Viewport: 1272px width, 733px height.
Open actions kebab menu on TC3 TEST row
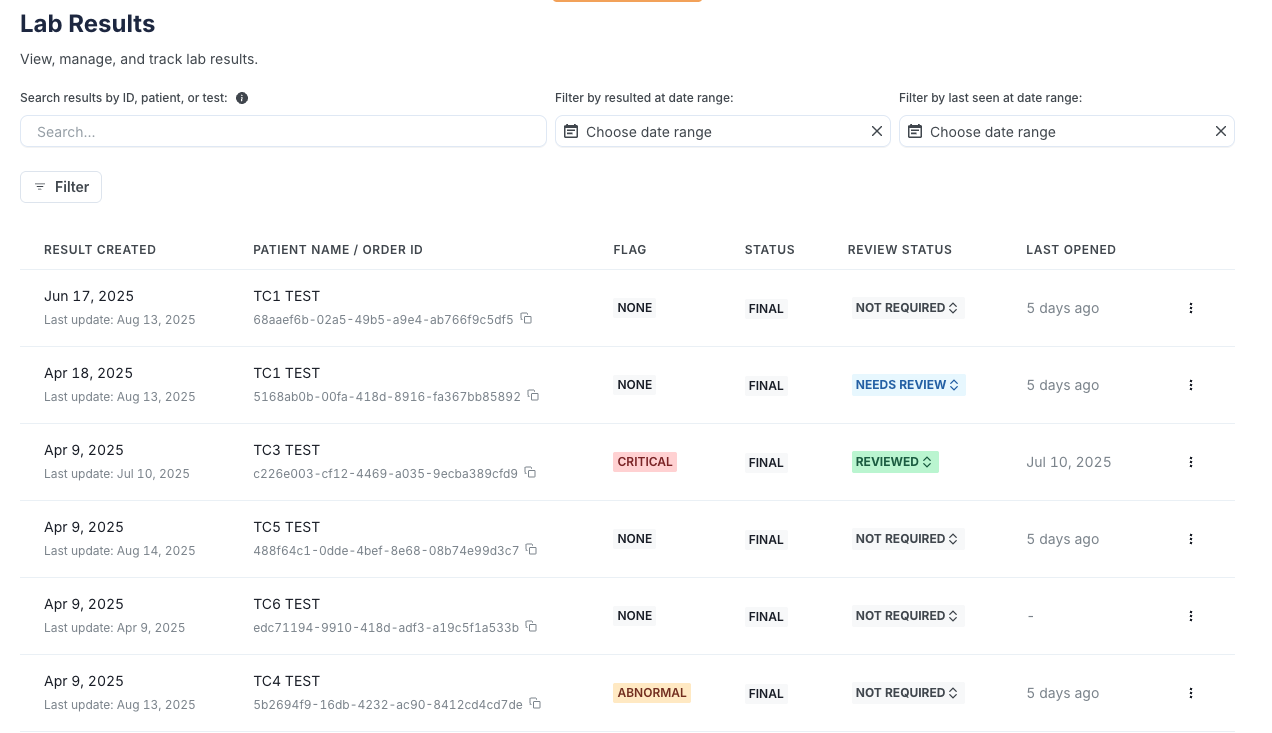(1191, 462)
